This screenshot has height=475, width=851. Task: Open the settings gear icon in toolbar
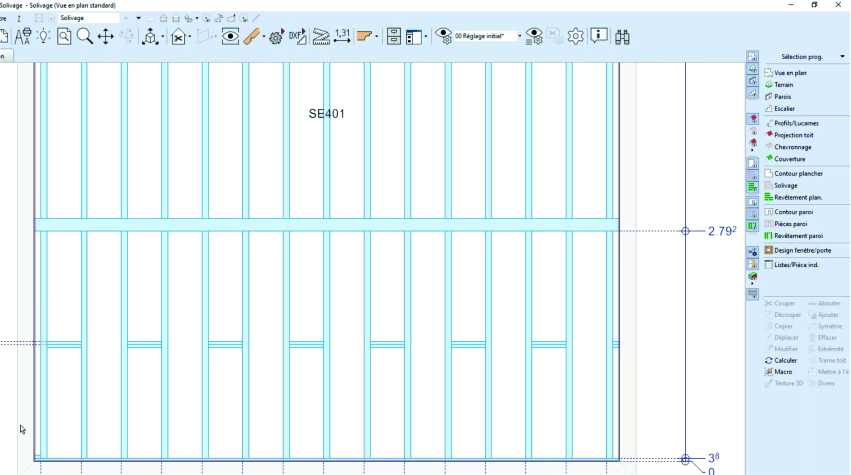(x=575, y=36)
